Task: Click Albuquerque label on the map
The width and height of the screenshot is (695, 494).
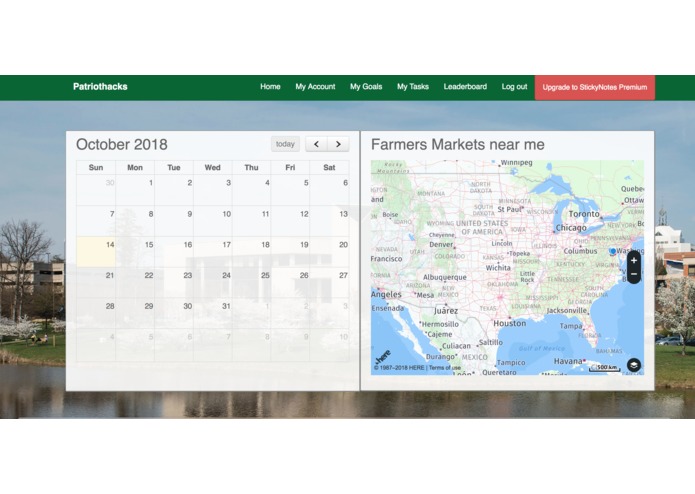Action: click(x=445, y=277)
